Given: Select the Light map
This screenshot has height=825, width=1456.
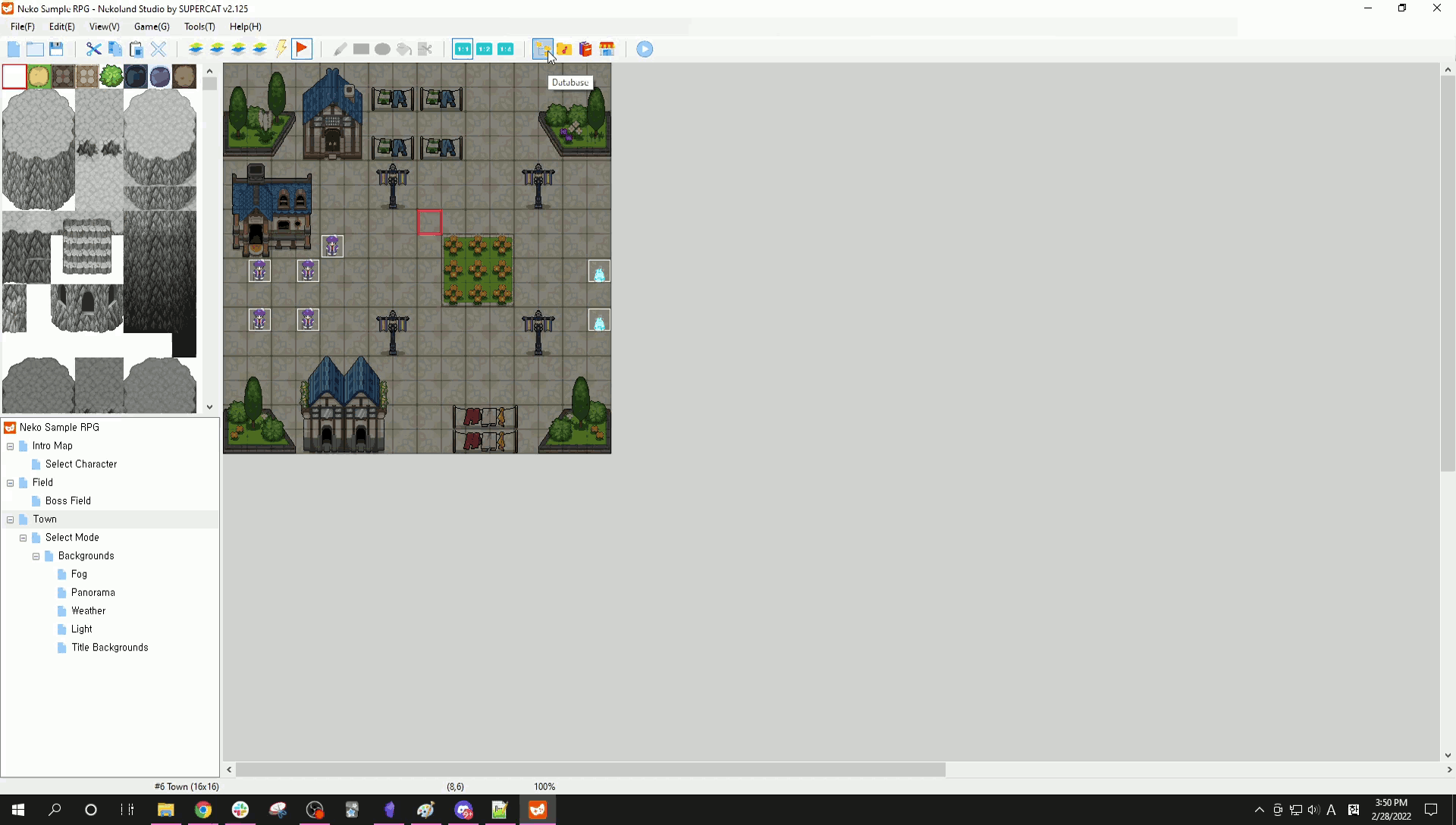Looking at the screenshot, I should (x=82, y=629).
